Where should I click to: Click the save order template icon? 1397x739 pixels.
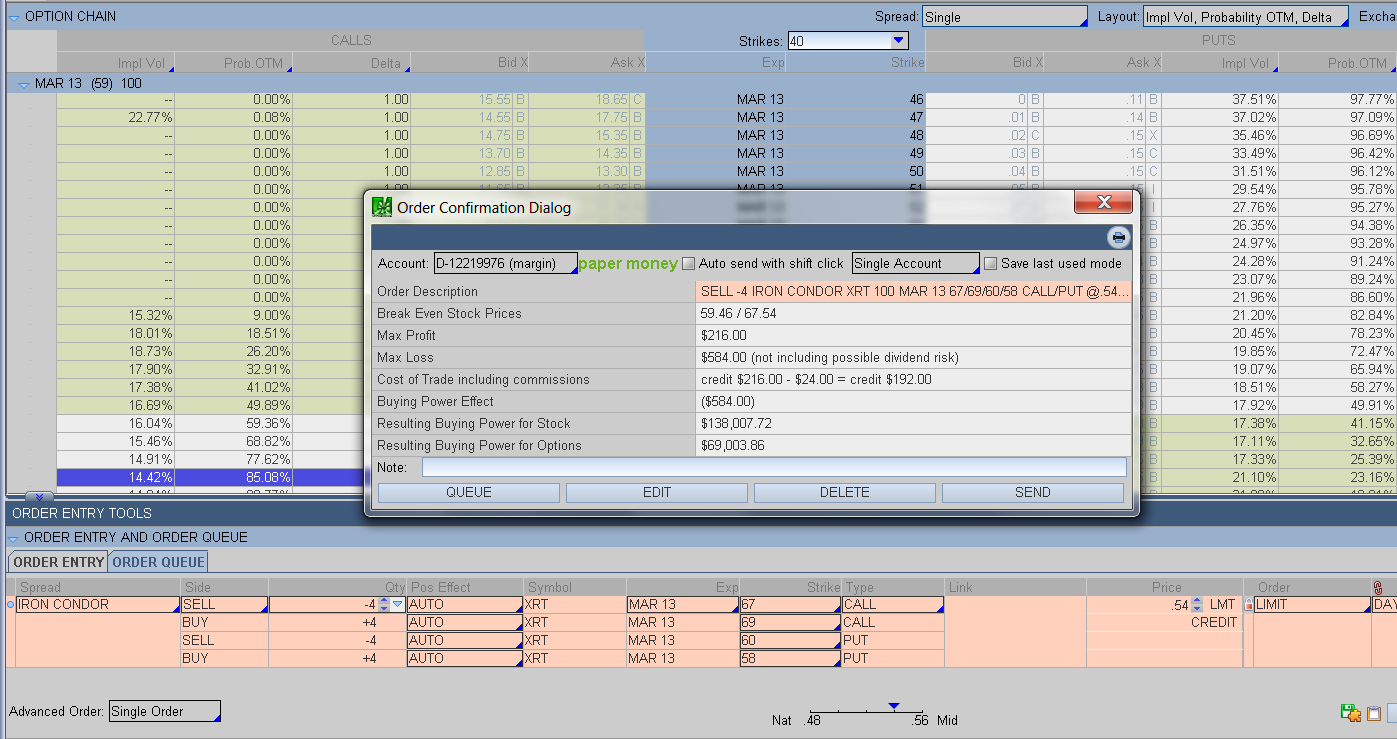(1351, 713)
